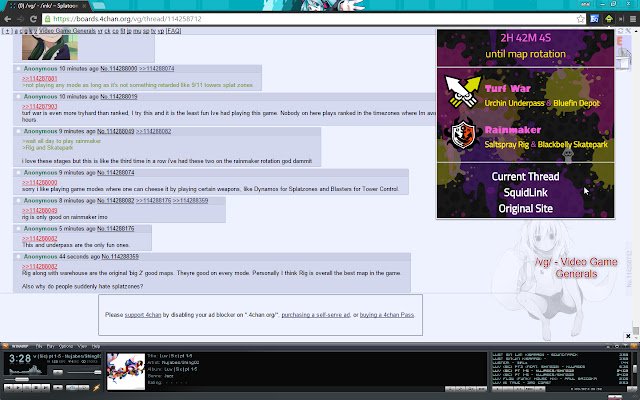The width and height of the screenshot is (640, 400).
Task: Skip to next track in Winamp
Action: pos(45,387)
